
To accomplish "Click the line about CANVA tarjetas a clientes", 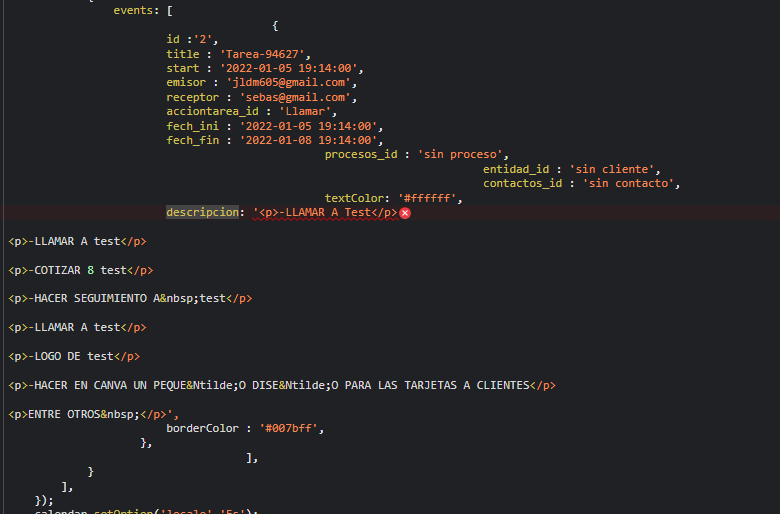I will 282,385.
